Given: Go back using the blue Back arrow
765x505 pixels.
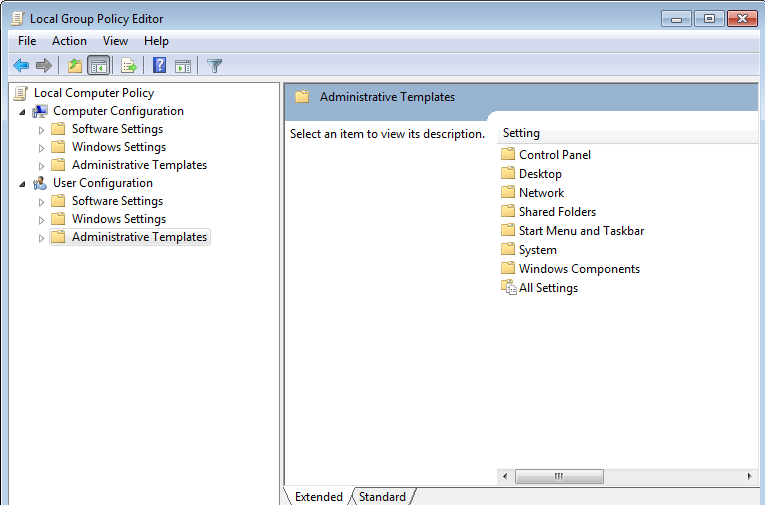Looking at the screenshot, I should 21,65.
